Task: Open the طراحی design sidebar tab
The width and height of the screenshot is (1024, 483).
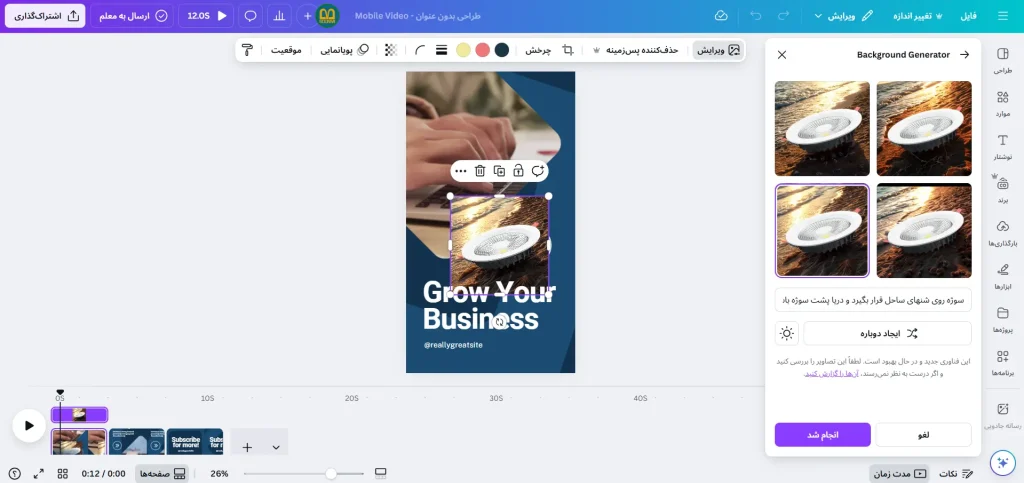Action: coord(1002,61)
